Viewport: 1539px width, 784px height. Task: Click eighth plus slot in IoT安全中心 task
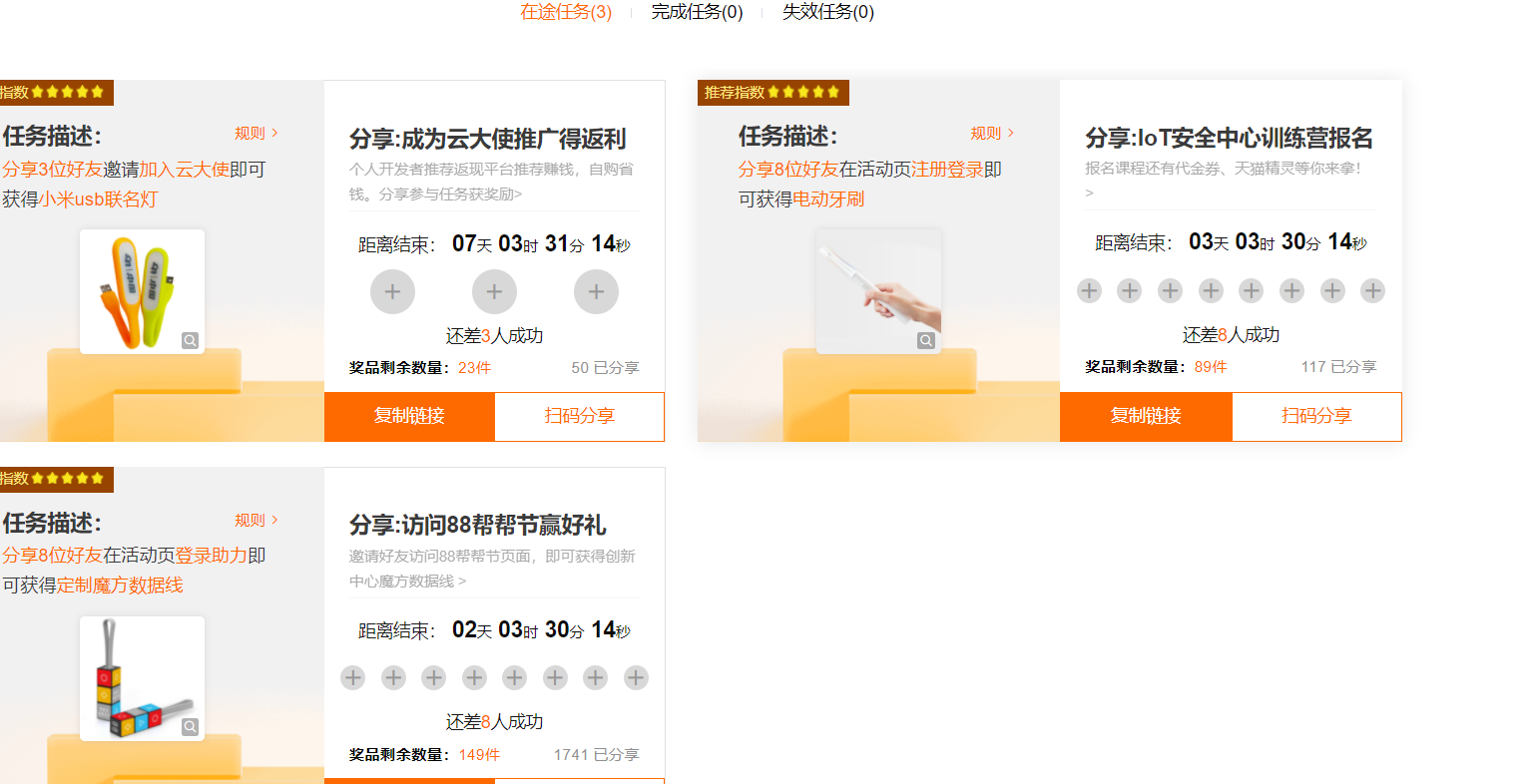point(1372,290)
